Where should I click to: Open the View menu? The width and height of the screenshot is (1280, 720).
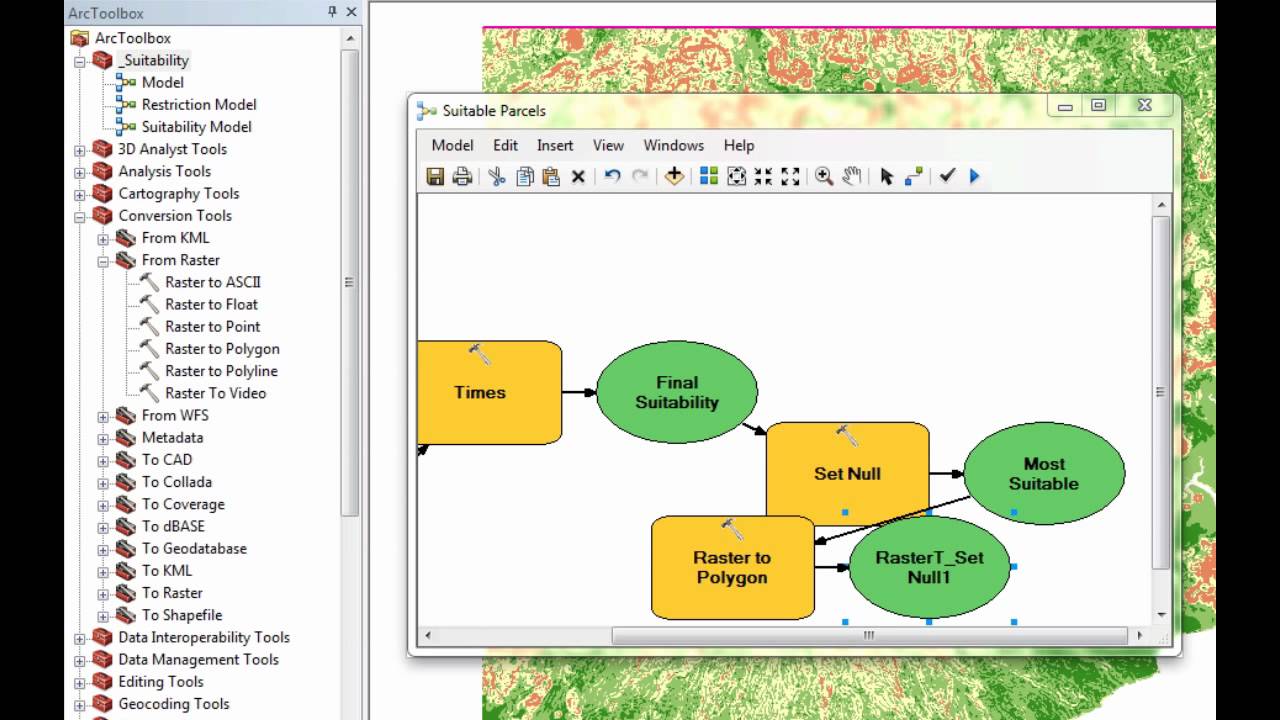pyautogui.click(x=608, y=145)
